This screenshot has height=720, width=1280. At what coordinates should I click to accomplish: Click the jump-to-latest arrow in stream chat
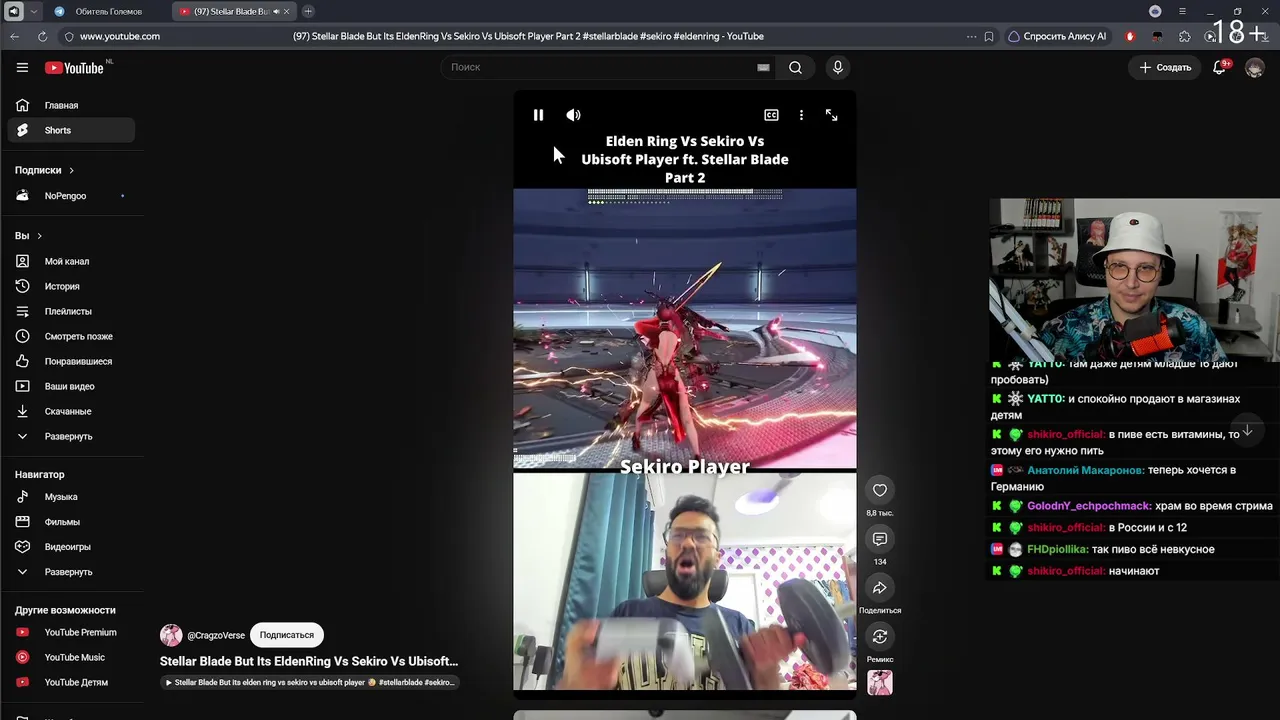tap(1247, 430)
